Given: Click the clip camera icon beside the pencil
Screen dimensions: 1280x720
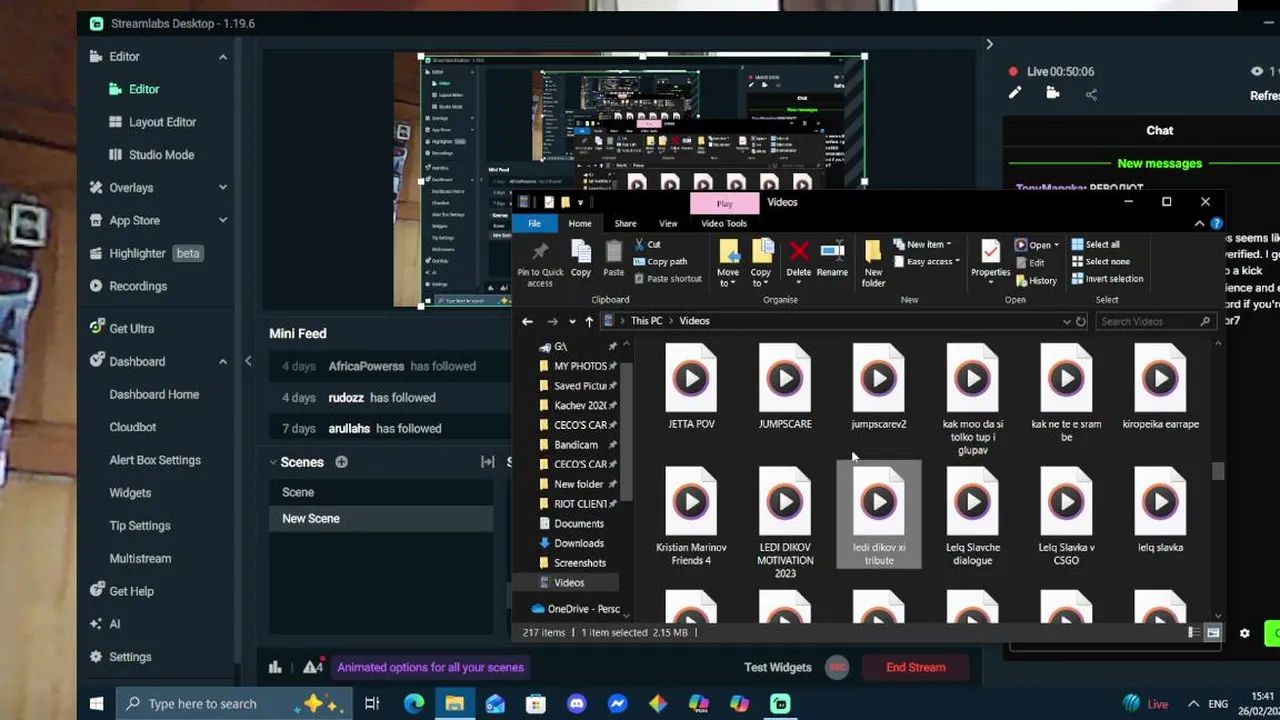Looking at the screenshot, I should [1052, 93].
